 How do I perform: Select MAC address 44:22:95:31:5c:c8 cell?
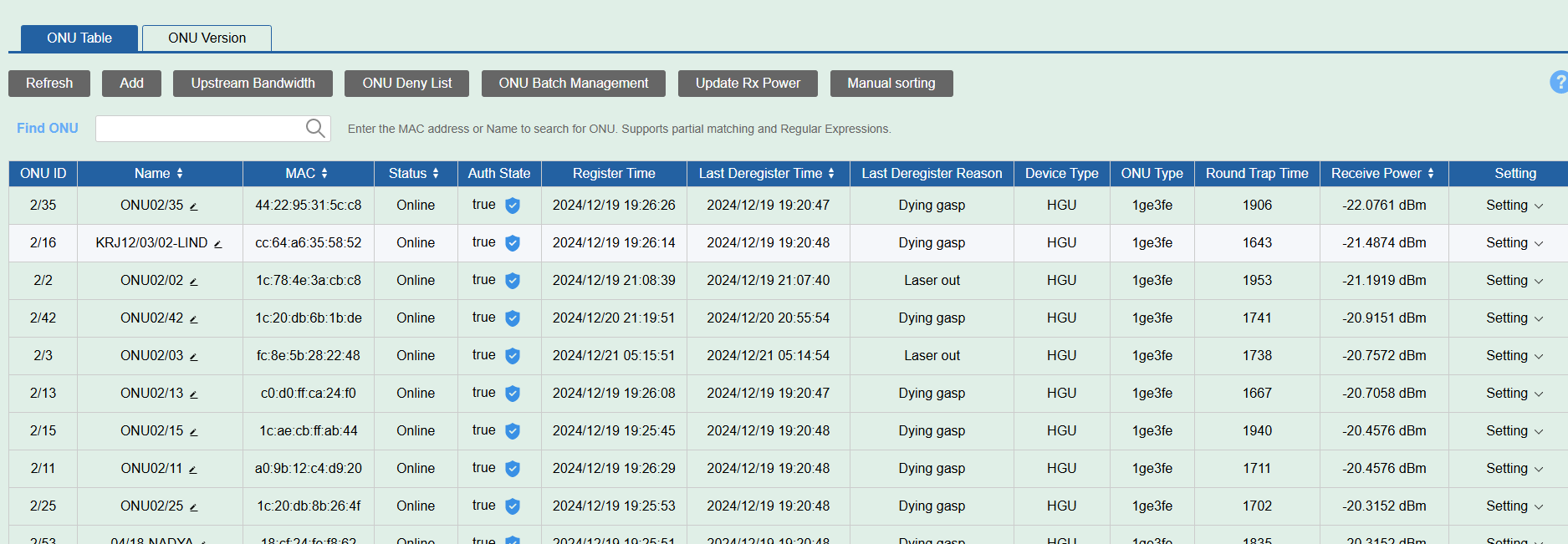click(309, 205)
